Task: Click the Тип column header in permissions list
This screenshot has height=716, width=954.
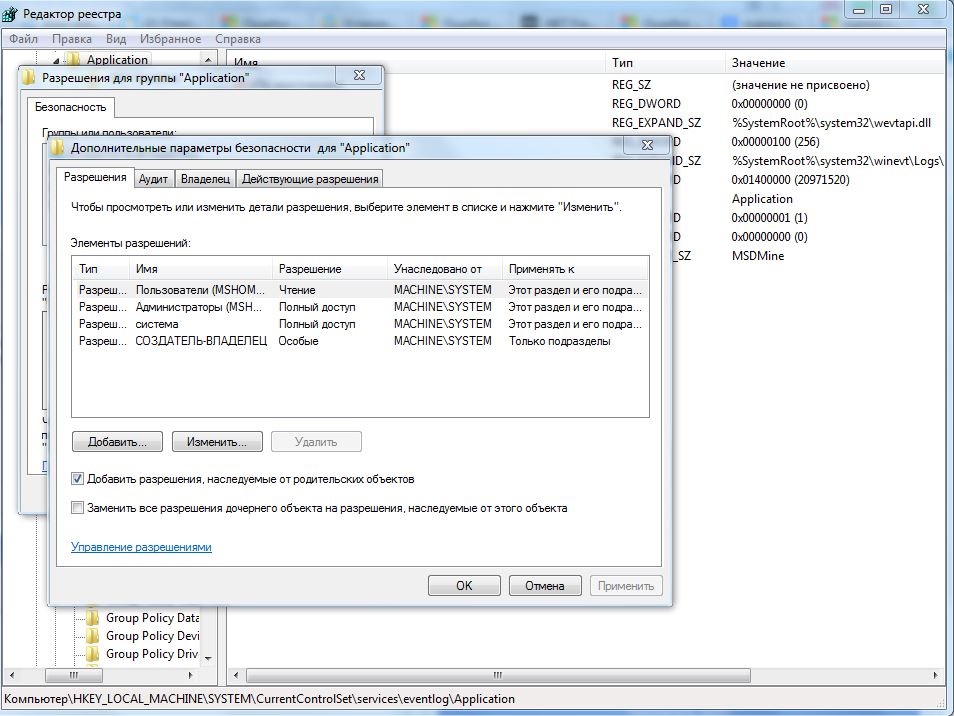Action: click(101, 269)
